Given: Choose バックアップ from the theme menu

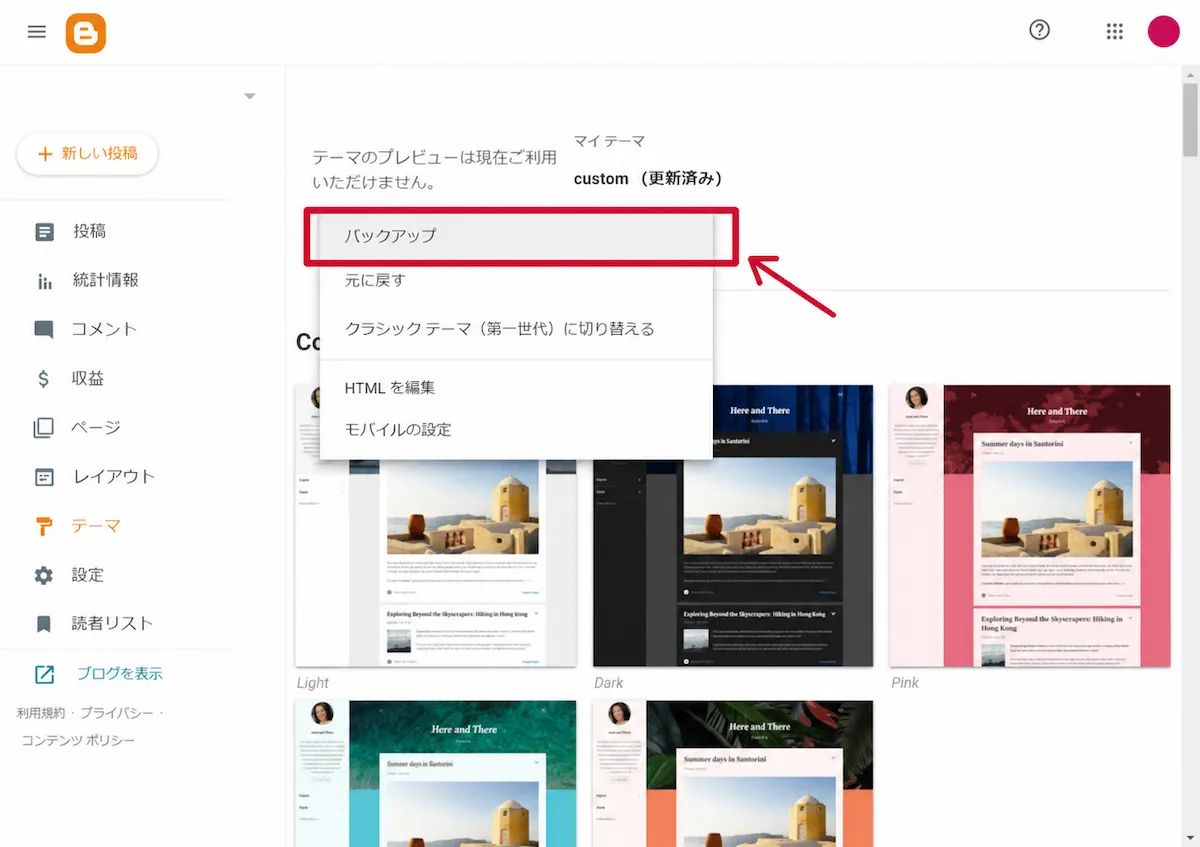Looking at the screenshot, I should point(516,237).
